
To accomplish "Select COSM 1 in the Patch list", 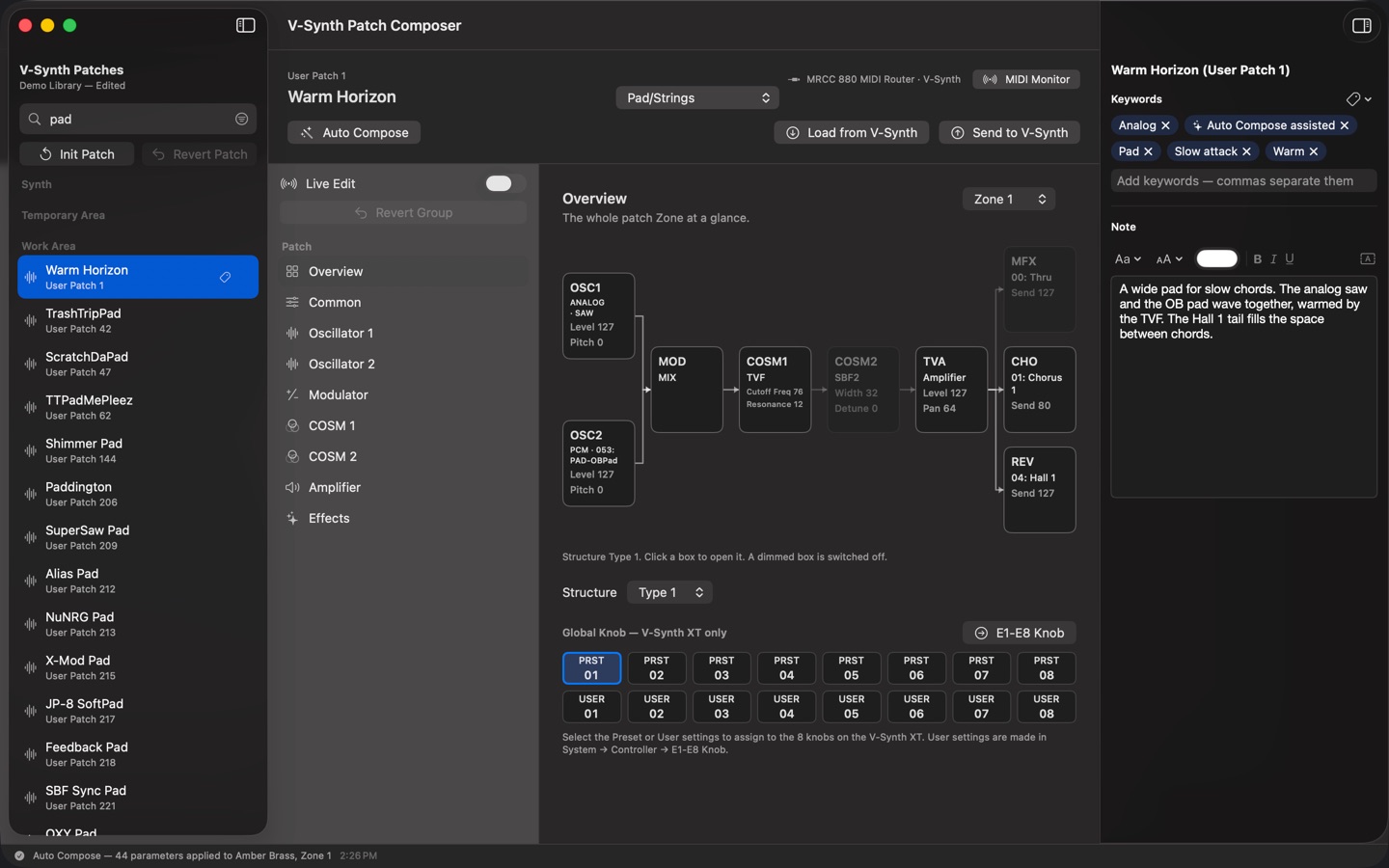I will tap(403, 425).
